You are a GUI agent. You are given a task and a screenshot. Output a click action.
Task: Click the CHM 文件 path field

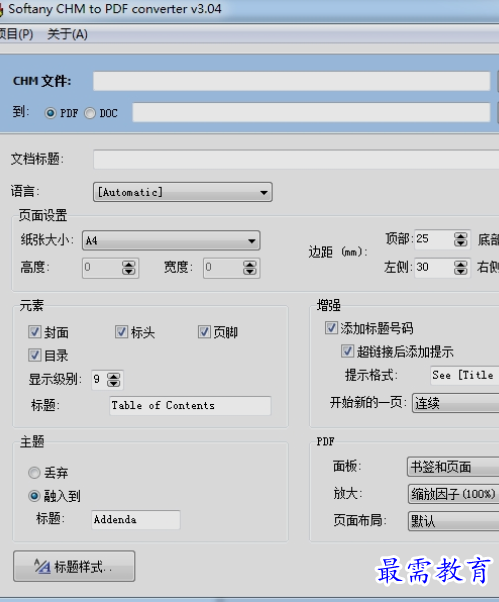point(292,81)
